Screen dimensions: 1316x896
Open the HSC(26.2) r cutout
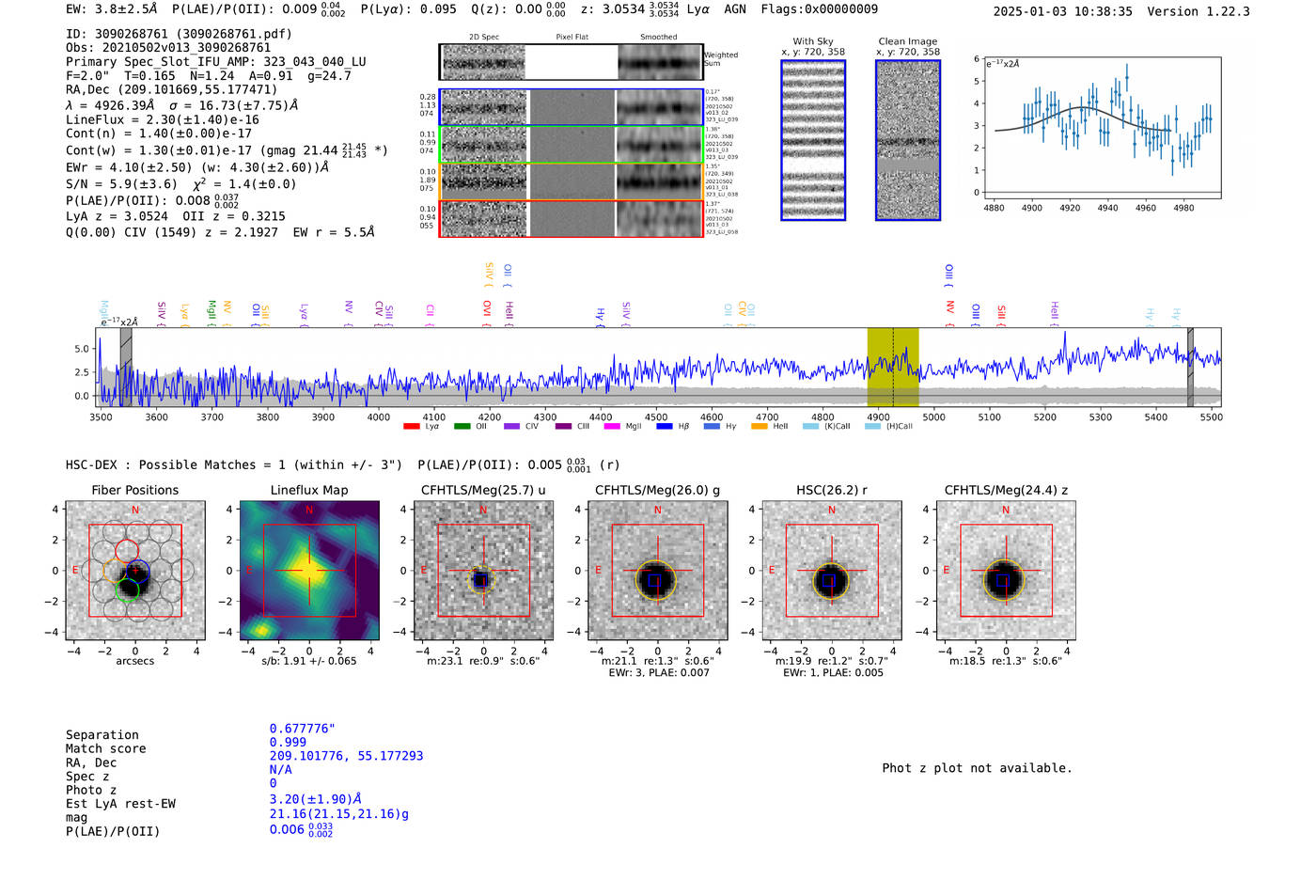[832, 571]
